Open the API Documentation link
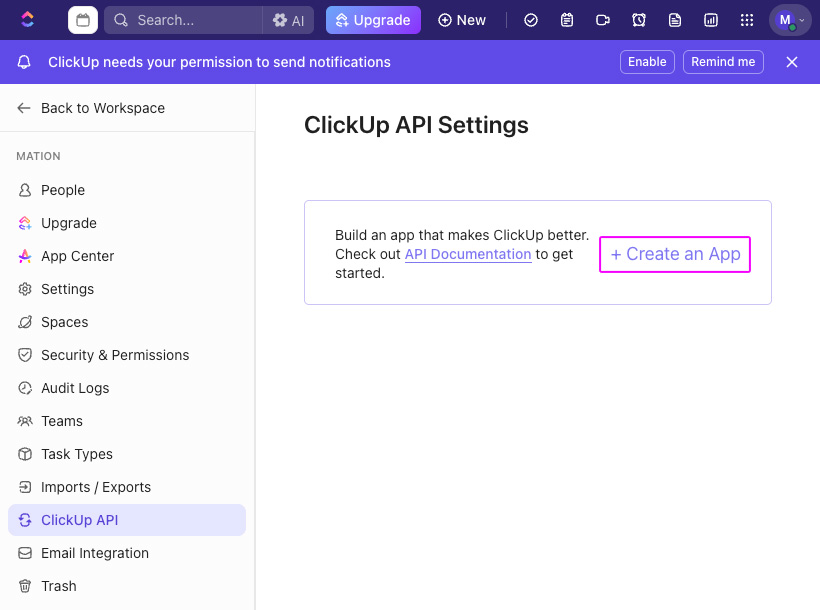This screenshot has height=610, width=820. 468,254
